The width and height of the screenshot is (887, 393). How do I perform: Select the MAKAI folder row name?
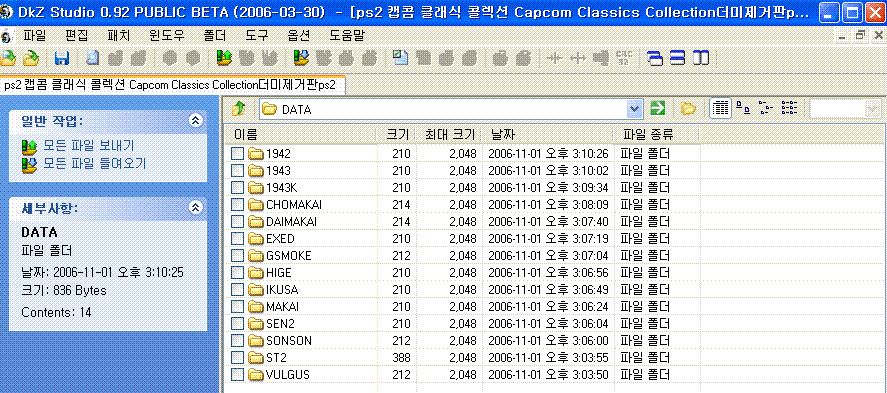tap(282, 307)
